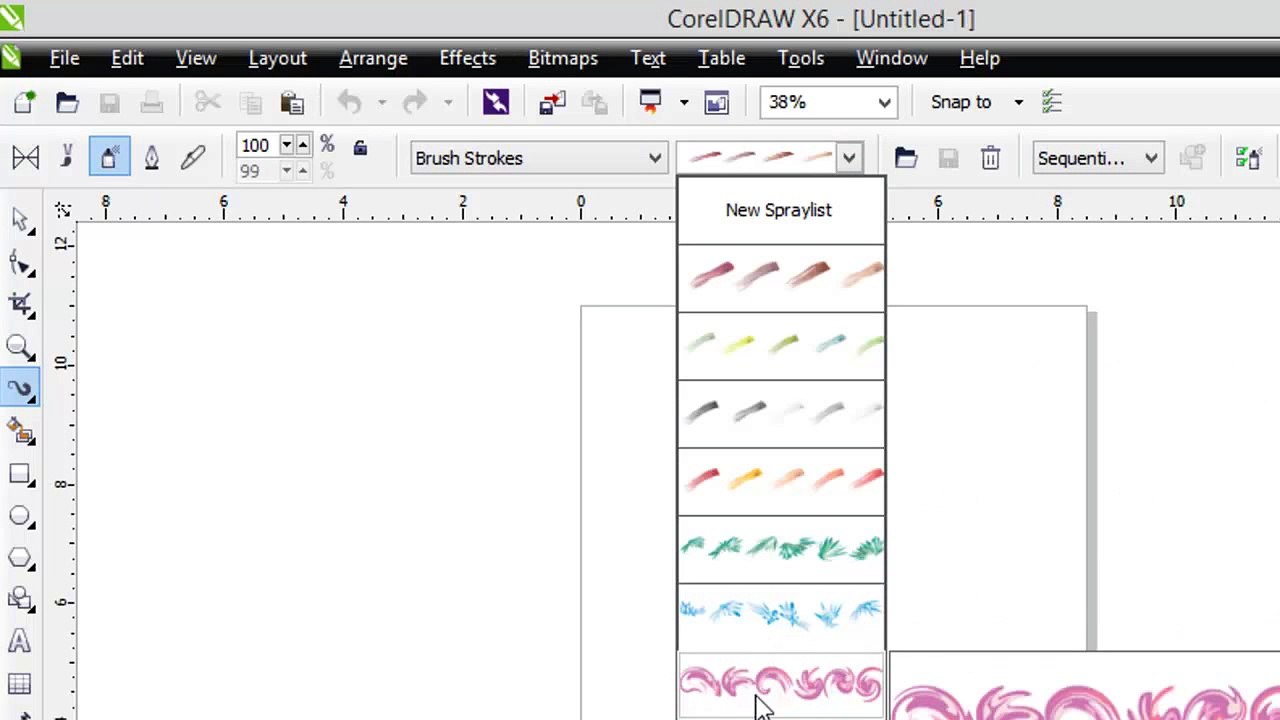Select the Shape tool
Image resolution: width=1280 pixels, height=720 pixels.
[20, 263]
